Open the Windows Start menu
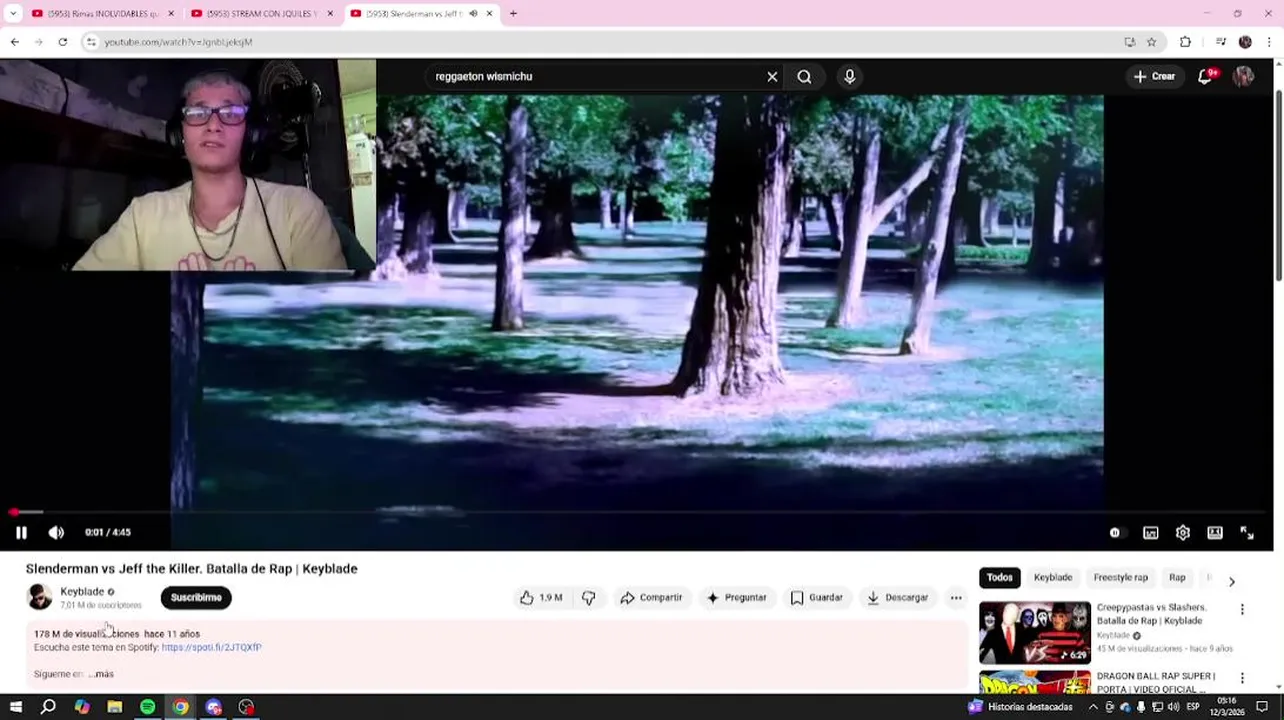The width and height of the screenshot is (1284, 720). point(15,707)
